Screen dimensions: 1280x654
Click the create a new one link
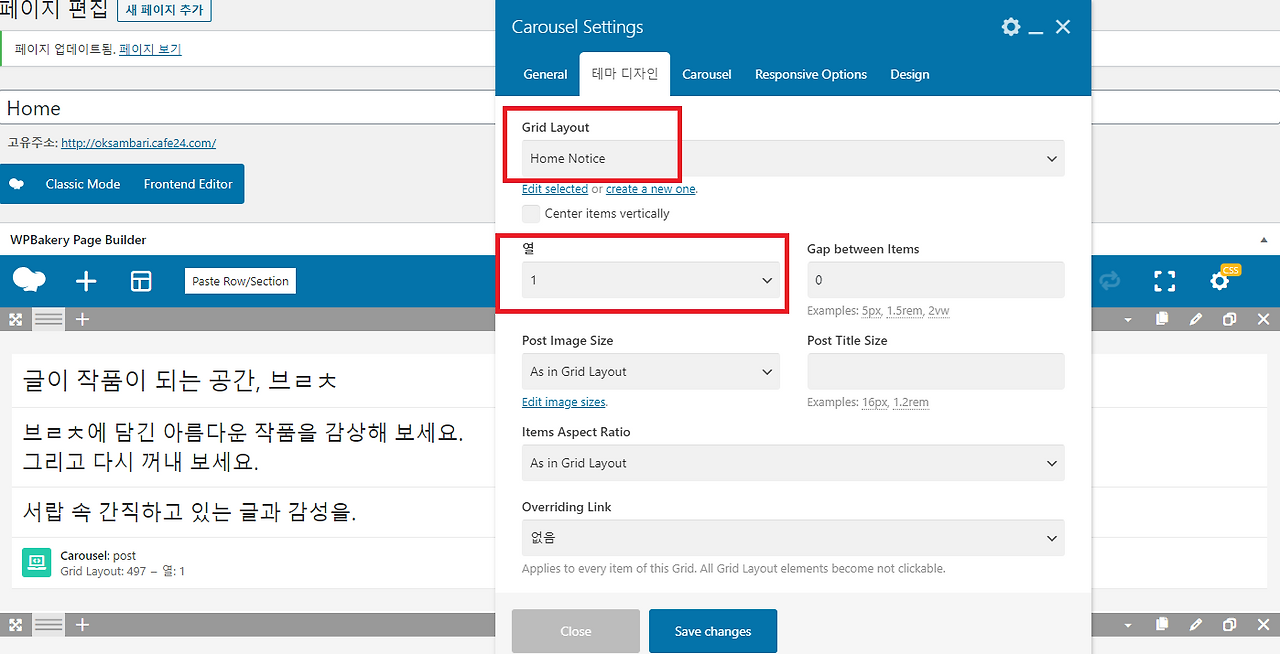(650, 189)
